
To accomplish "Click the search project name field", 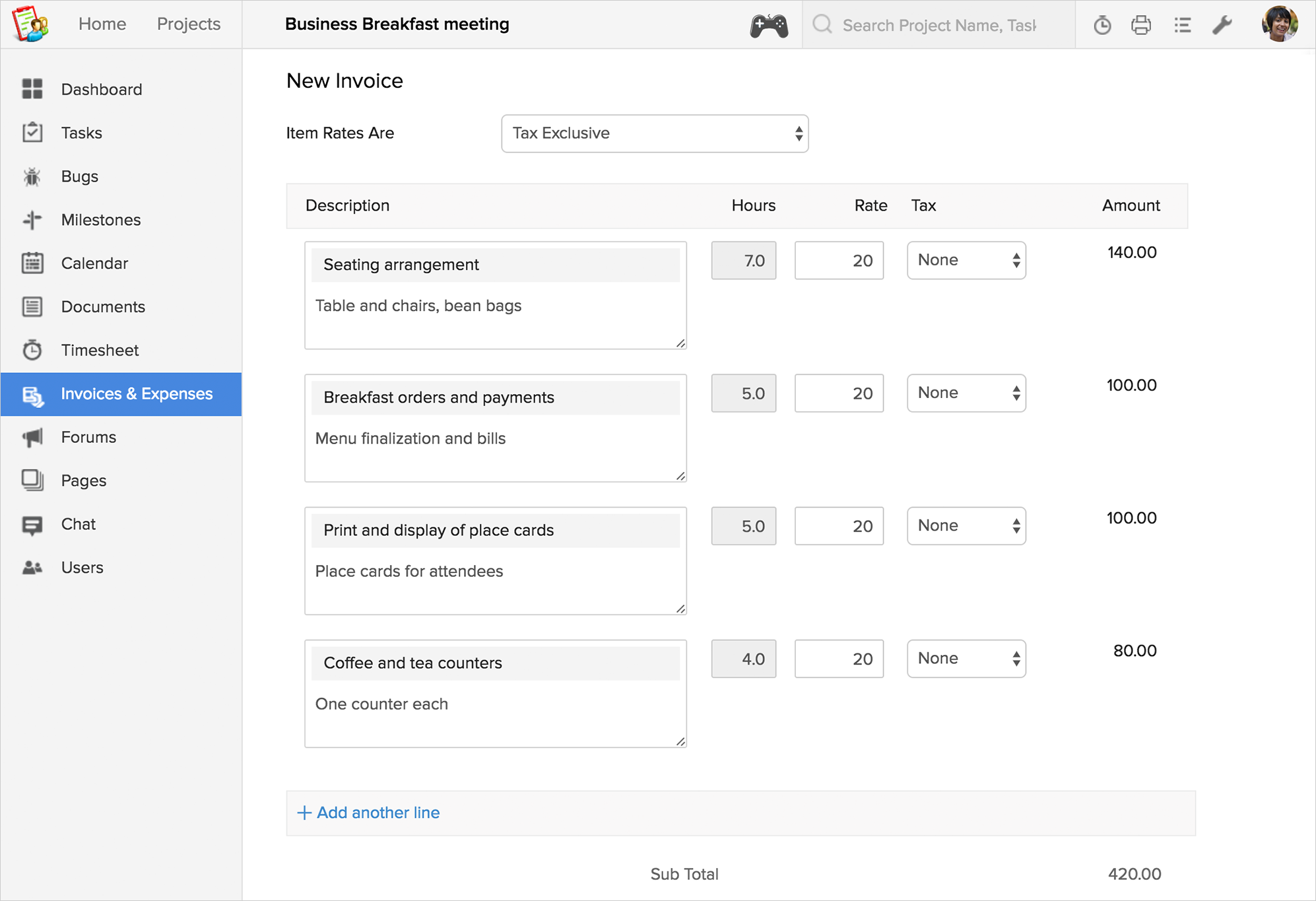I will pyautogui.click(x=938, y=25).
